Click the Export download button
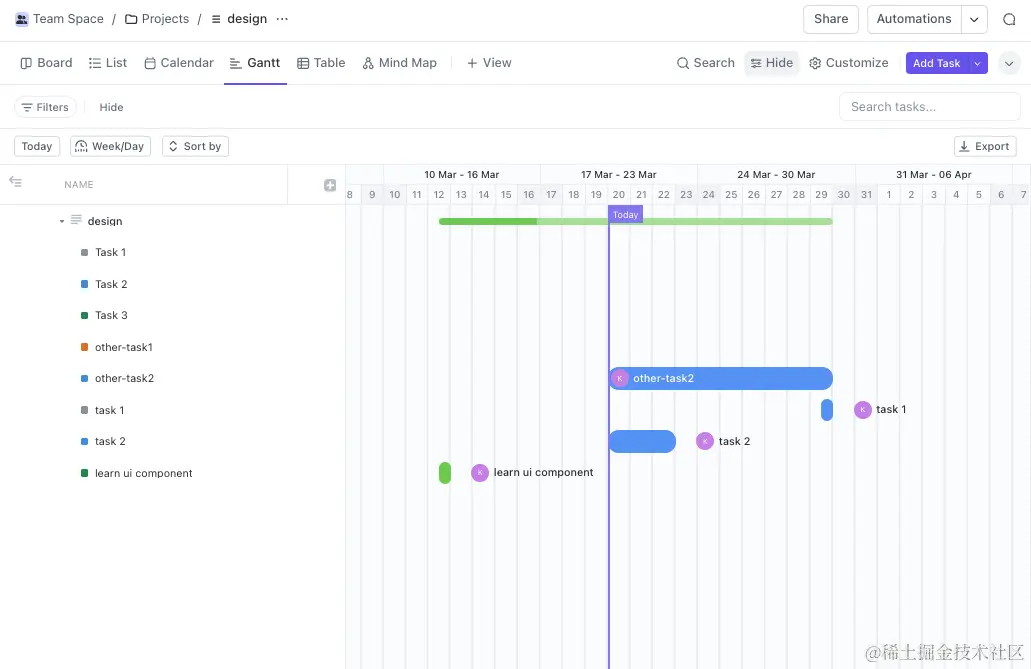This screenshot has height=669, width=1031. (985, 146)
